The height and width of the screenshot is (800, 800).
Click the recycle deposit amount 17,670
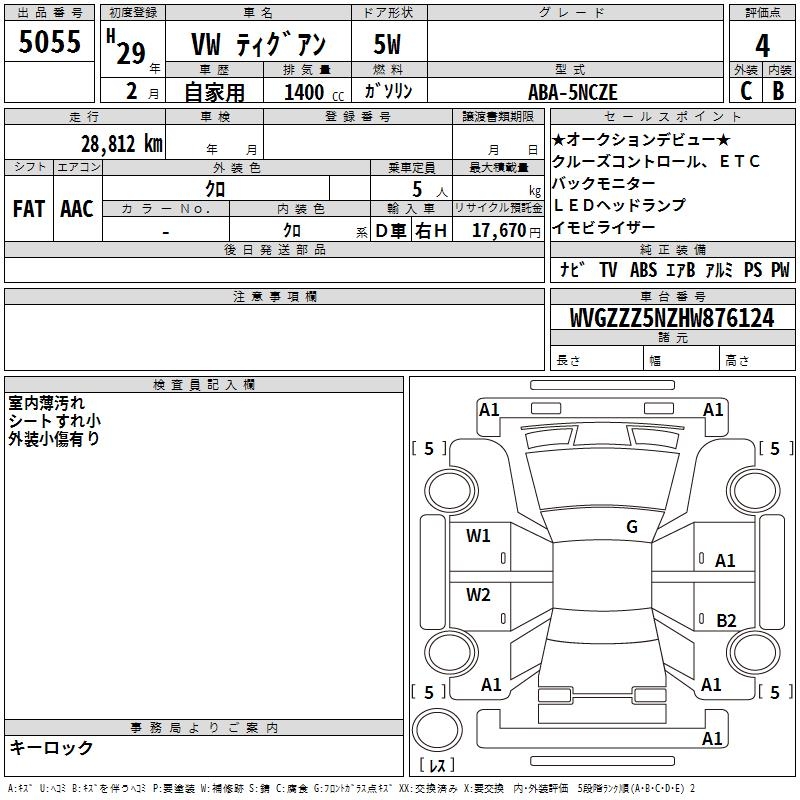(498, 230)
